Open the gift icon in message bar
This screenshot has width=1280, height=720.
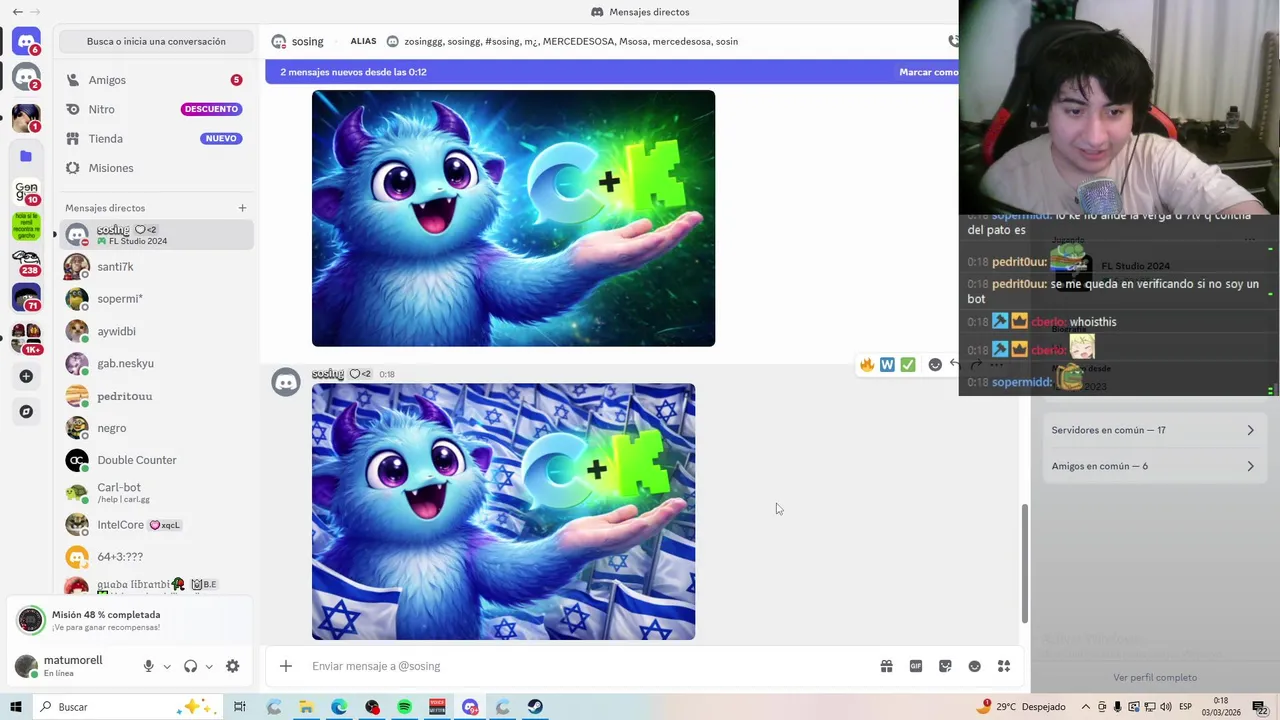click(886, 666)
